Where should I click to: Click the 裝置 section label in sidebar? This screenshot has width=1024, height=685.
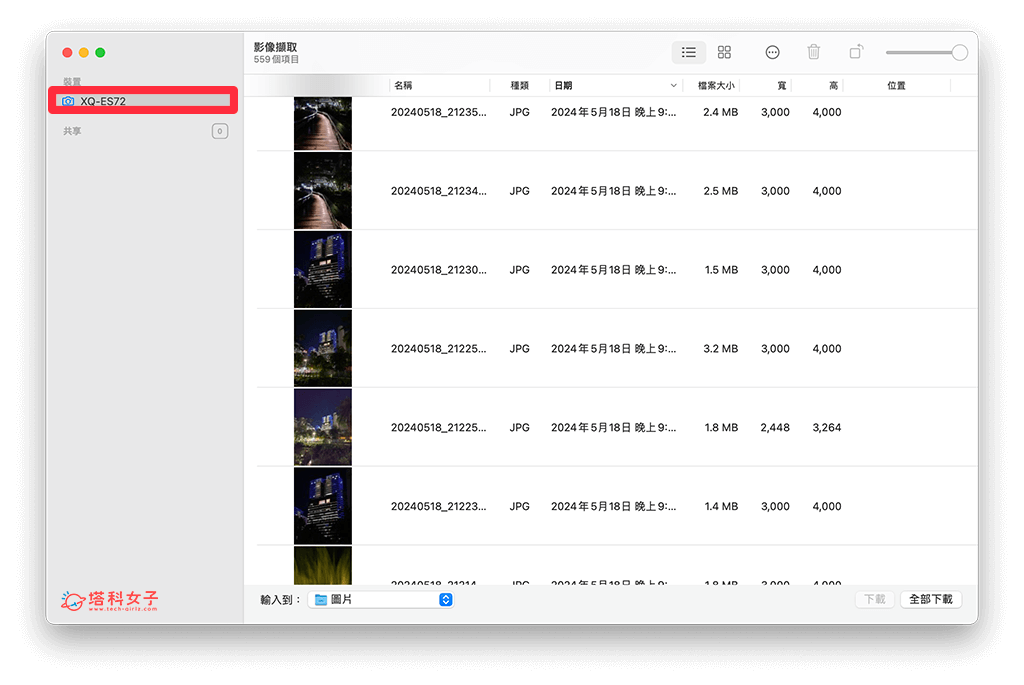[72, 82]
